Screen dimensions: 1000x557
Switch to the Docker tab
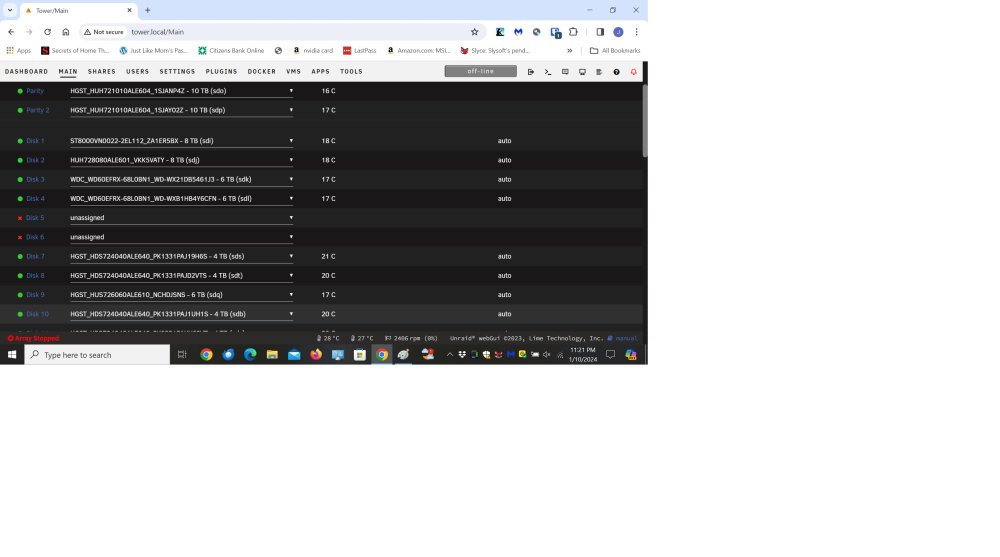pyautogui.click(x=261, y=71)
